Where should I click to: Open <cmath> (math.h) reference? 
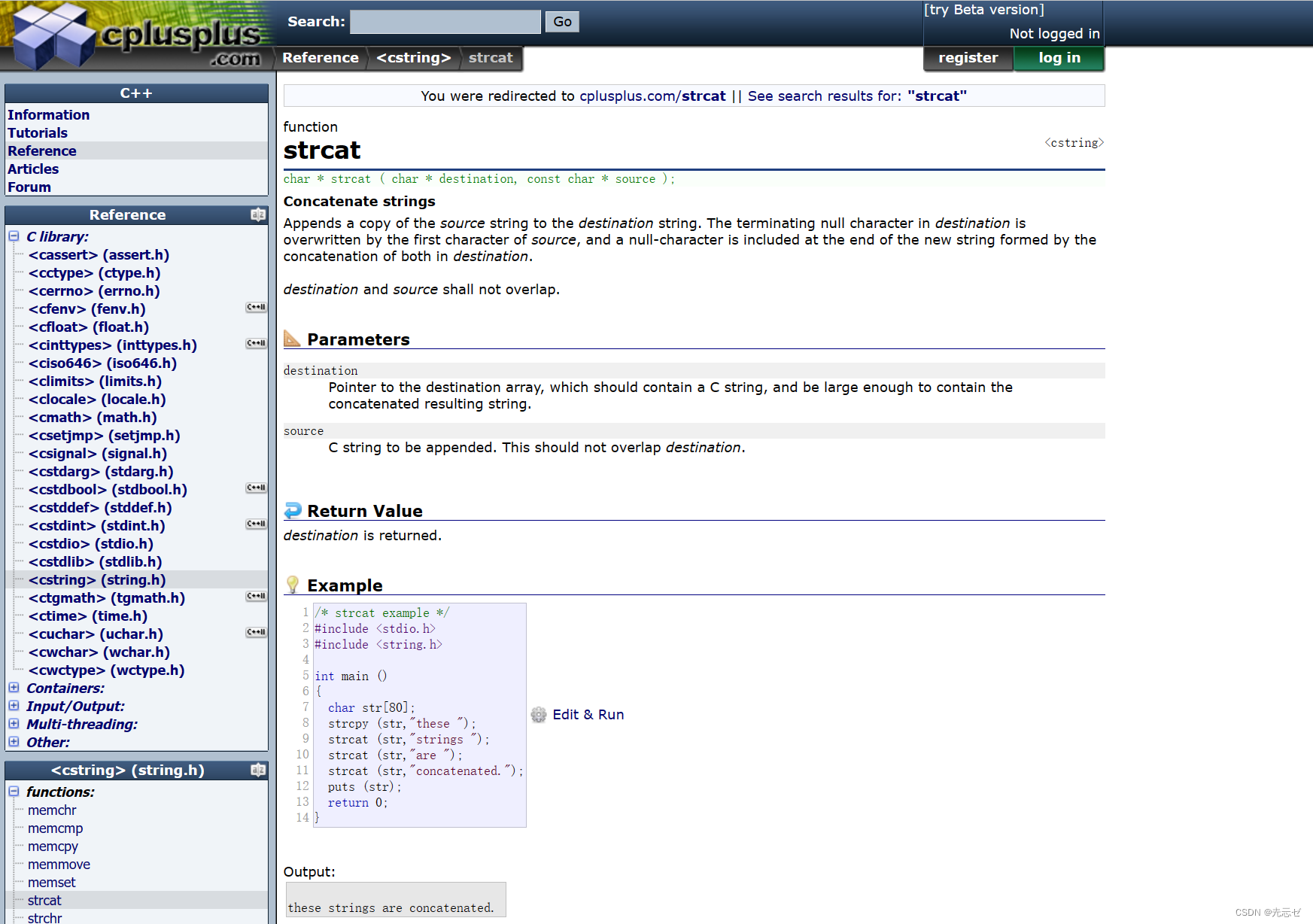(93, 418)
